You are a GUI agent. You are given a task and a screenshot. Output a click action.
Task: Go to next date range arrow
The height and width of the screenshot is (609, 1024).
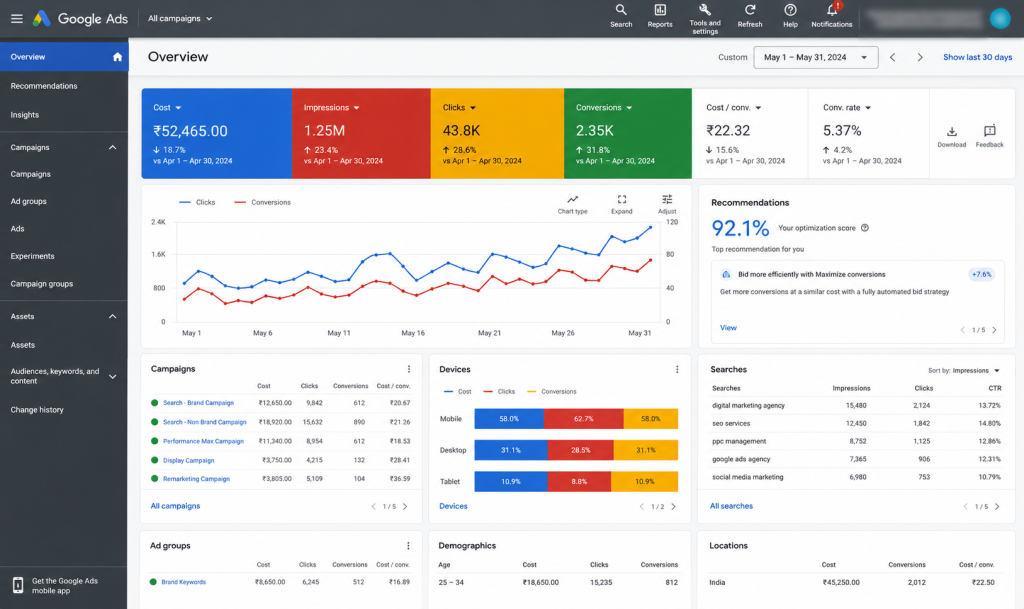(920, 57)
